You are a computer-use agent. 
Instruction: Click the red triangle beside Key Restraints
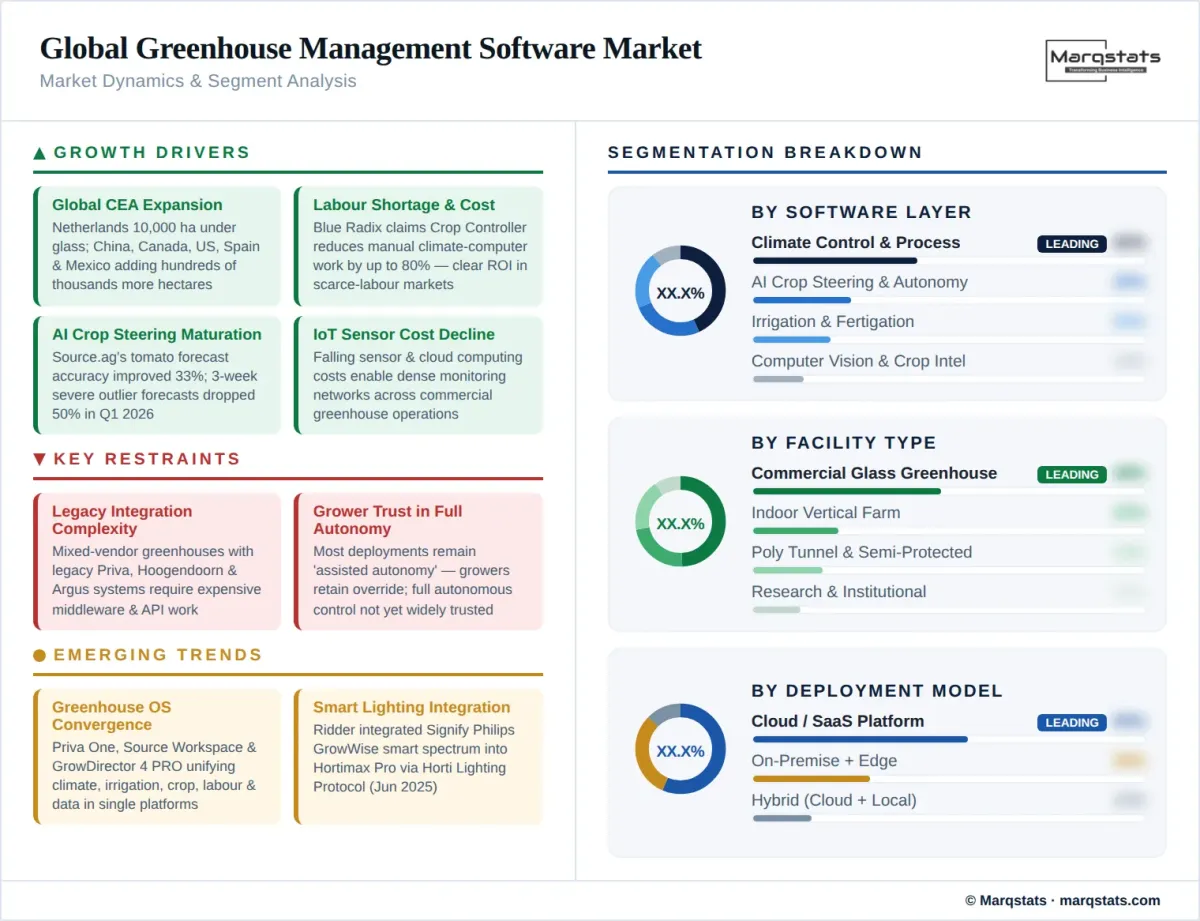tap(39, 459)
